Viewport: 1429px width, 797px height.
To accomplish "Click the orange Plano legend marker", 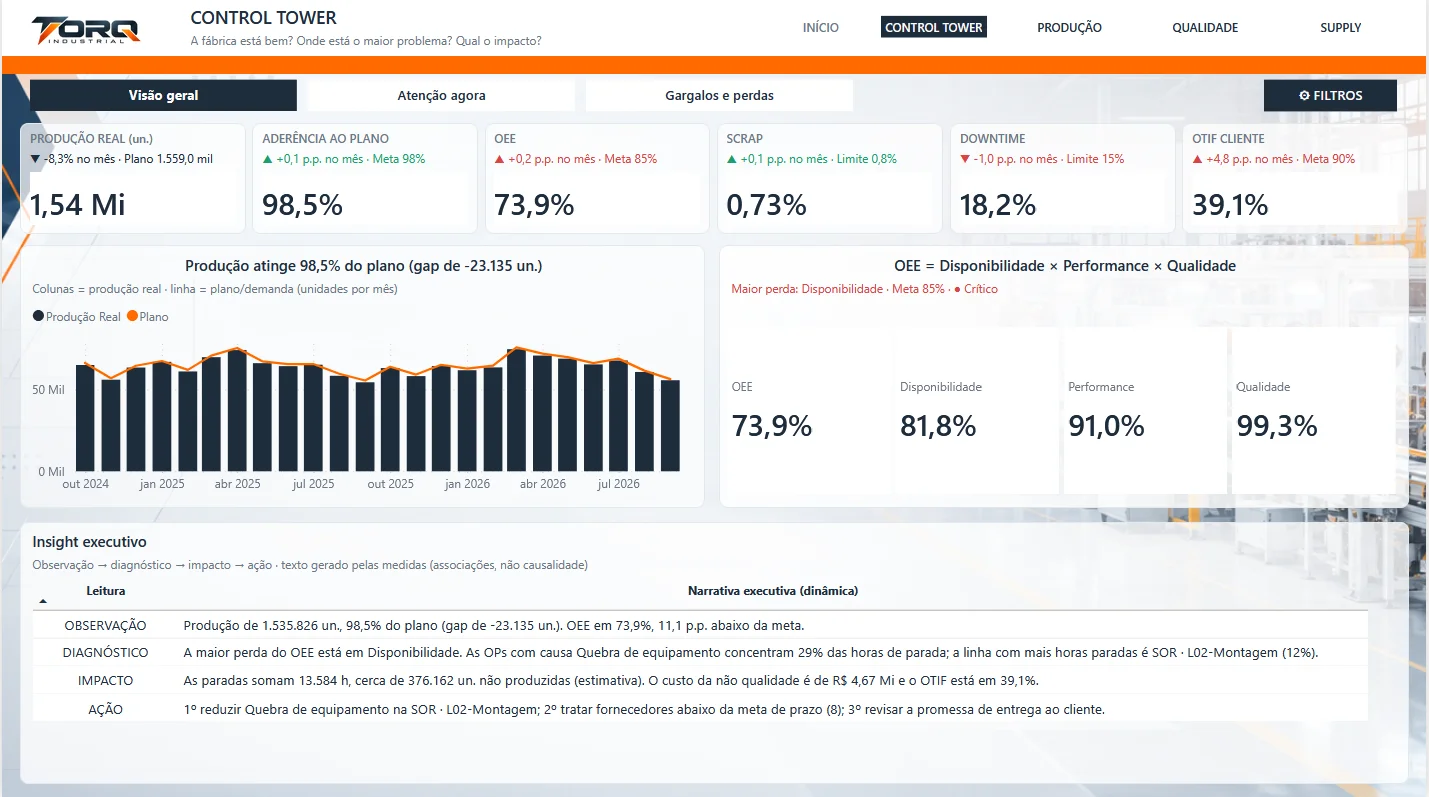I will pyautogui.click(x=132, y=317).
